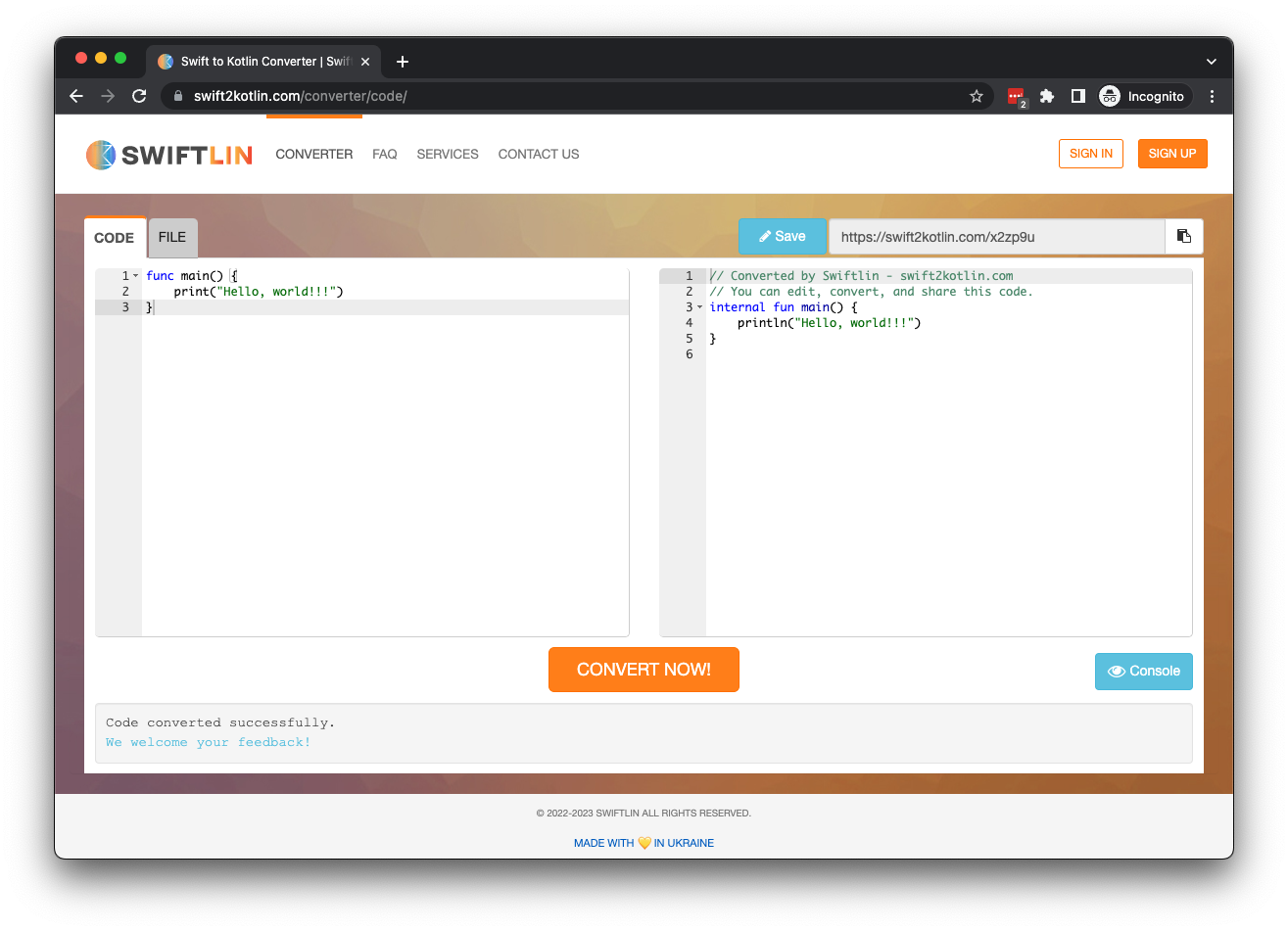Switch to the CODE tab
This screenshot has width=1288, height=931.
115,238
